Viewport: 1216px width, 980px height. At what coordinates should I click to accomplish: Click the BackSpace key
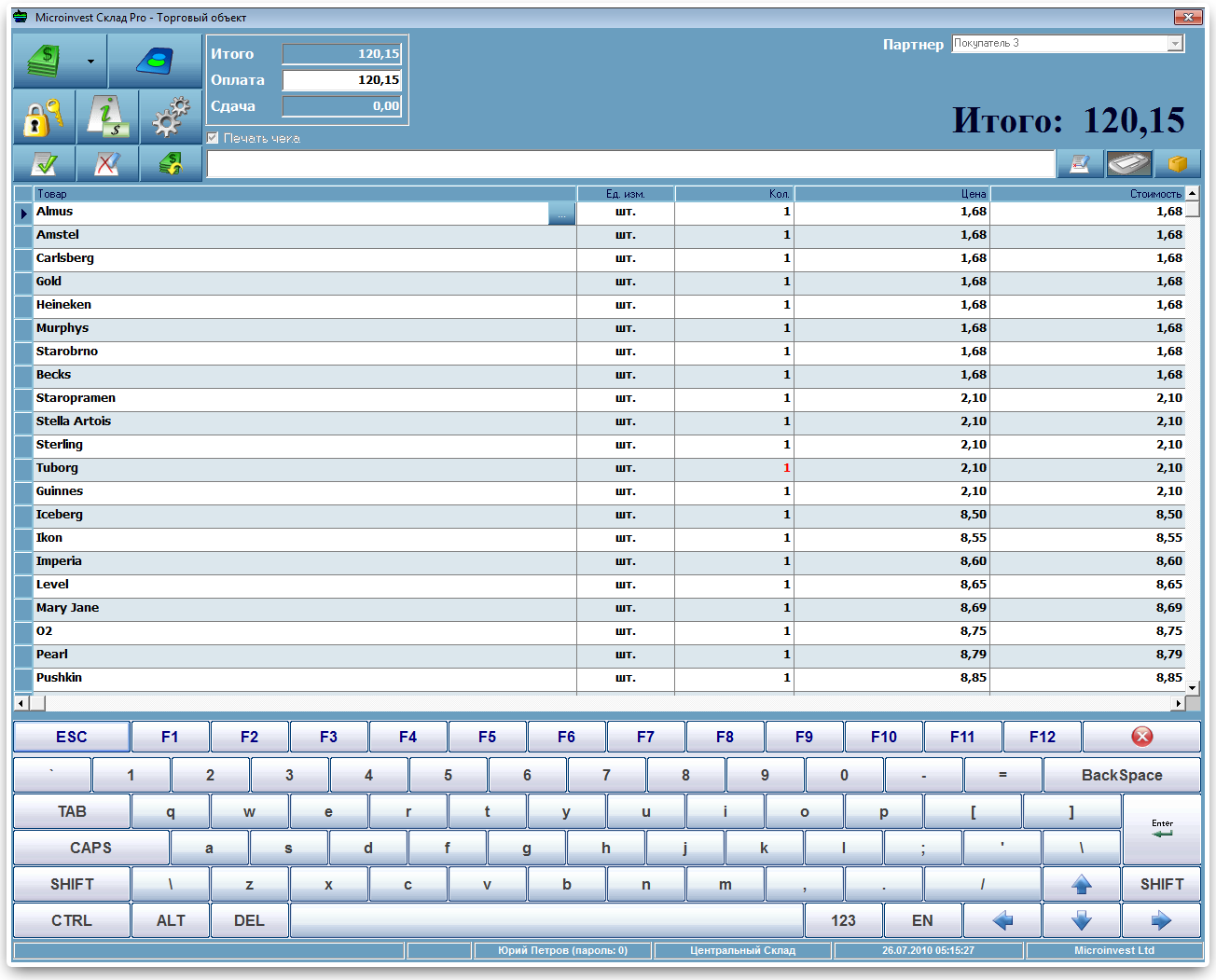click(1122, 775)
